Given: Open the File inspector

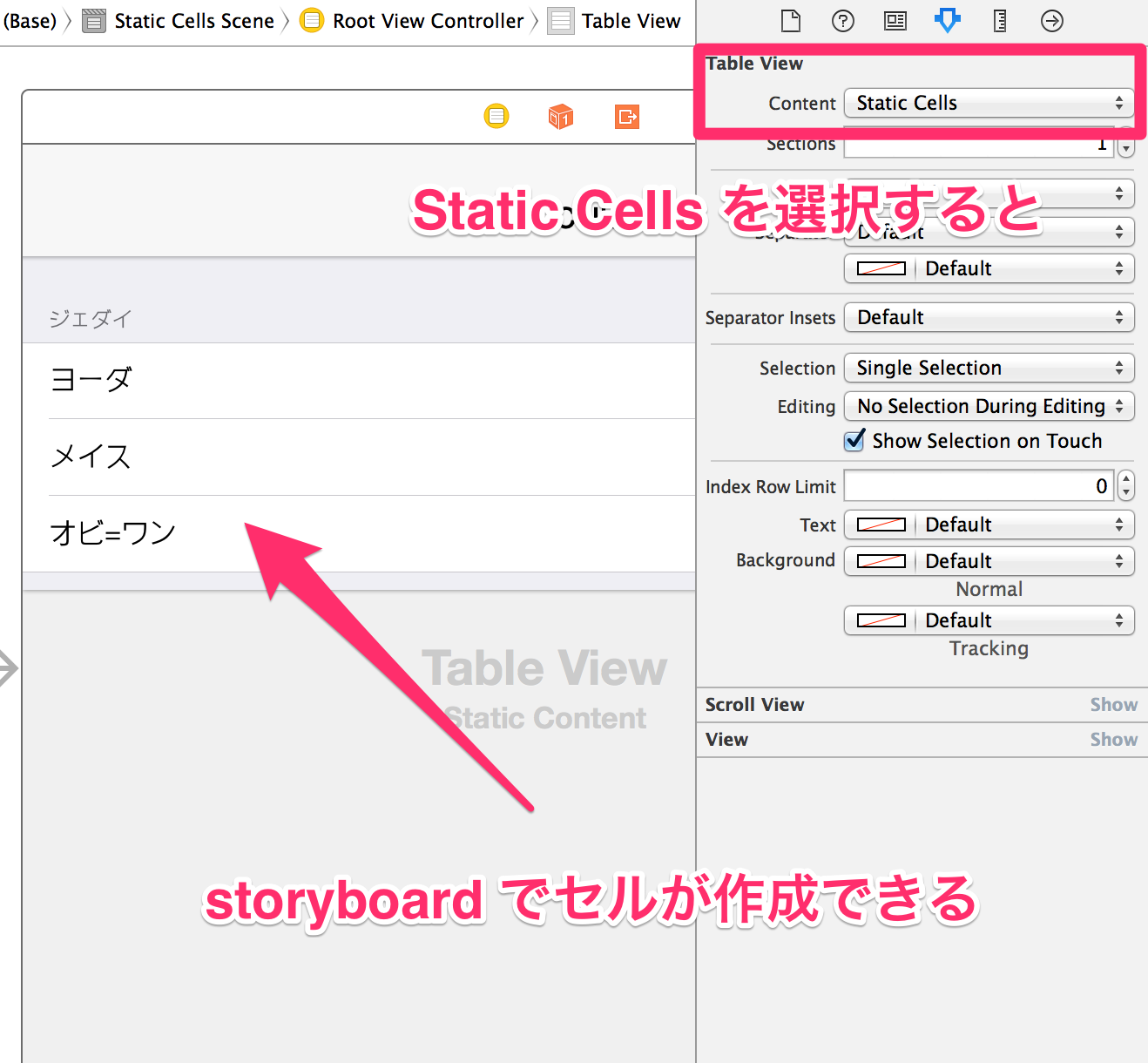Looking at the screenshot, I should (x=791, y=21).
